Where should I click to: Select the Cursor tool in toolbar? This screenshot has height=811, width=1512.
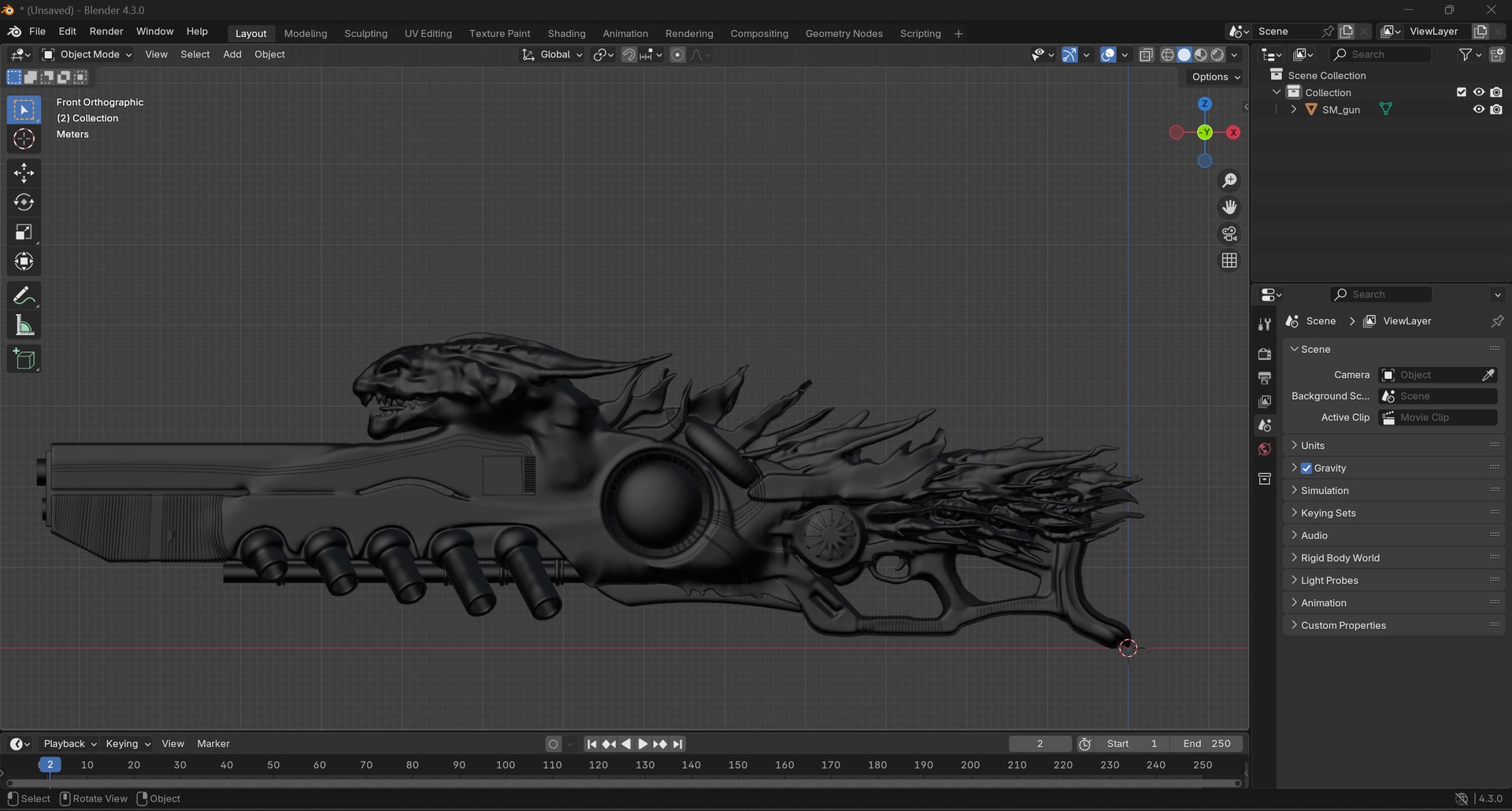pyautogui.click(x=24, y=139)
